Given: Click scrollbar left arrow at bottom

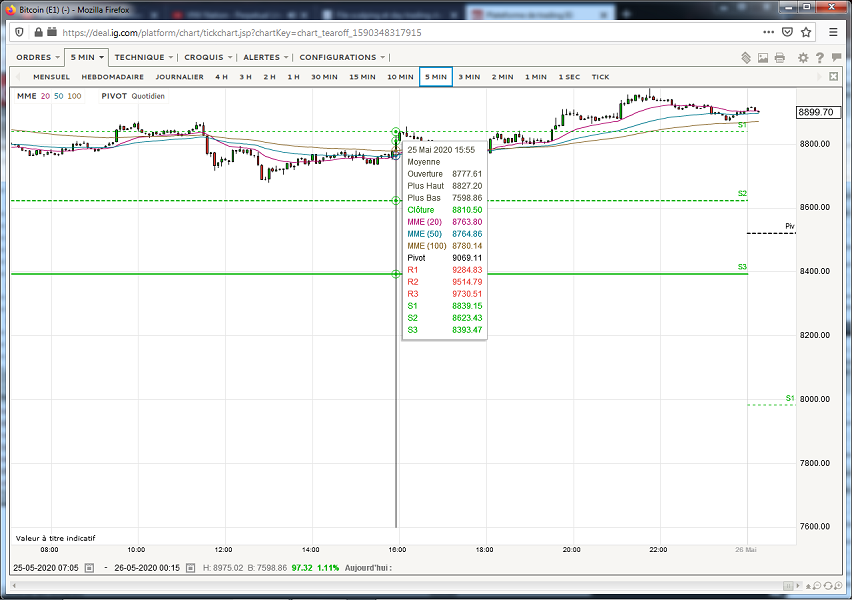Looking at the screenshot, I should coord(14,586).
